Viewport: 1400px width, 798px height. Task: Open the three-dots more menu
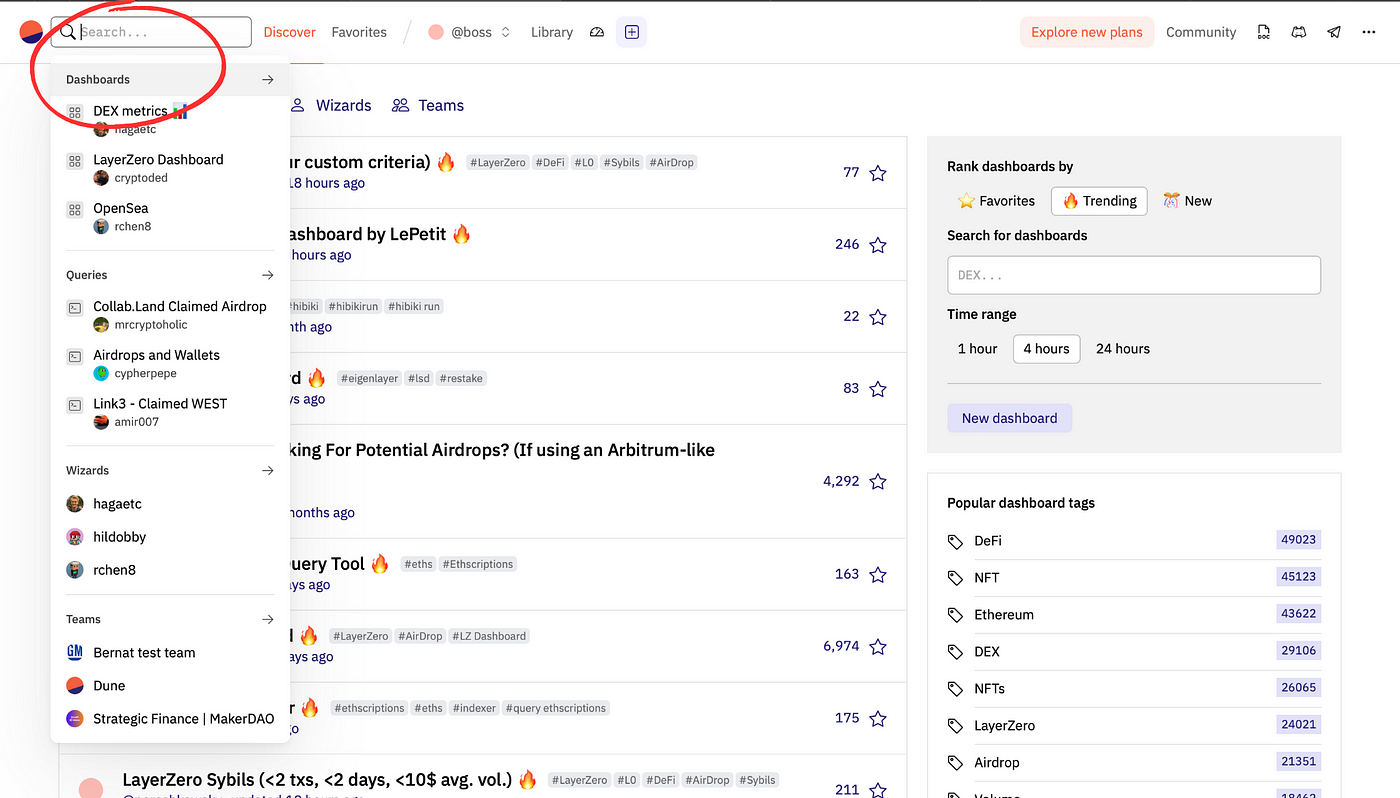1369,32
